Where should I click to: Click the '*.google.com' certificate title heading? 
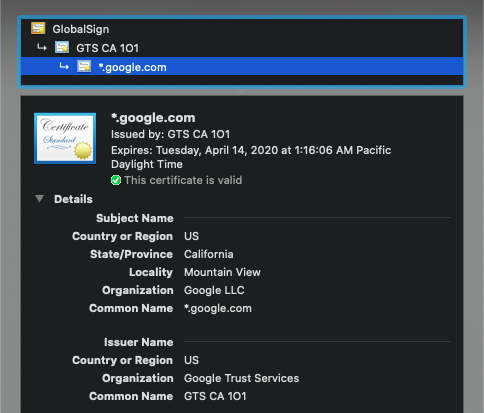coord(153,118)
